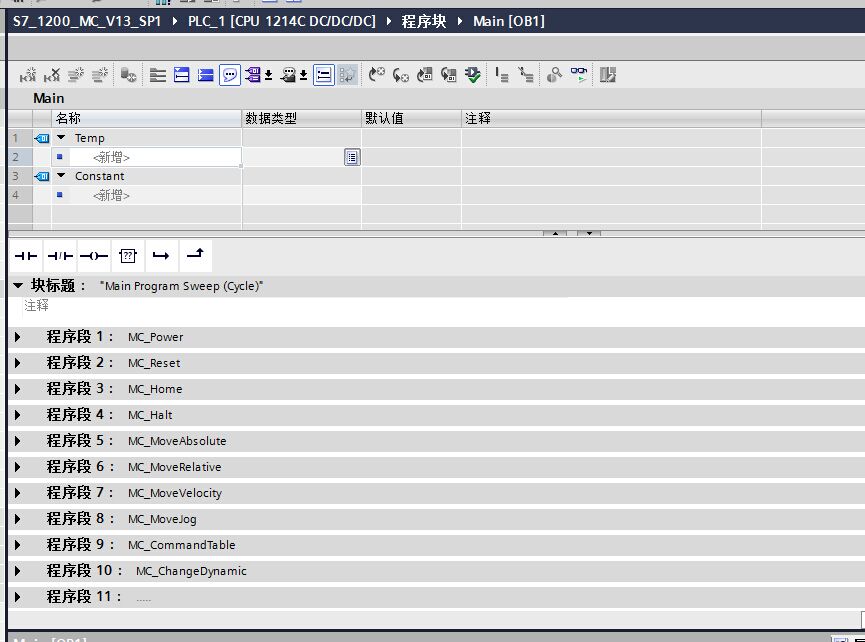Click the absolute/symbolic operands icon
Image resolution: width=865 pixels, height=642 pixels.
(x=252, y=74)
